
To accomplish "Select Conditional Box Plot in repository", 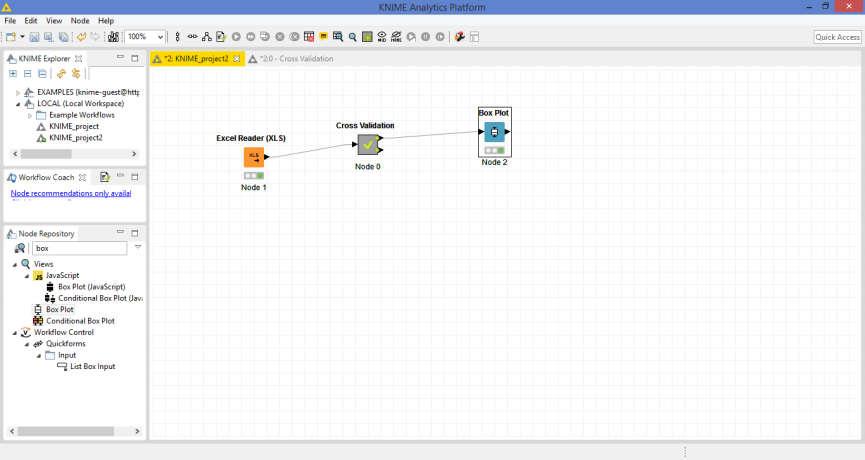I will (81, 321).
